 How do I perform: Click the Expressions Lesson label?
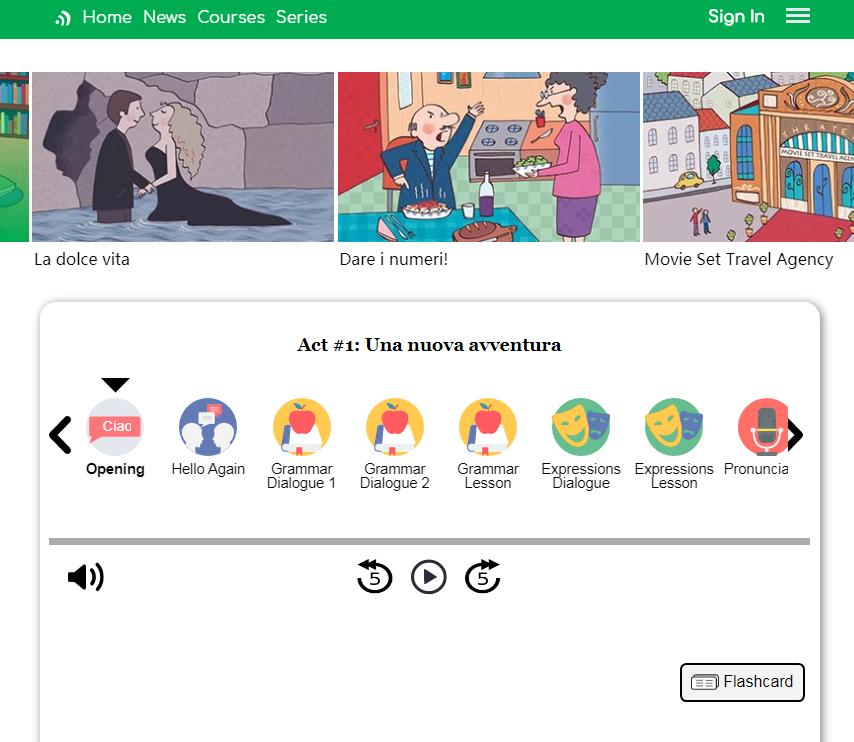[x=674, y=476]
